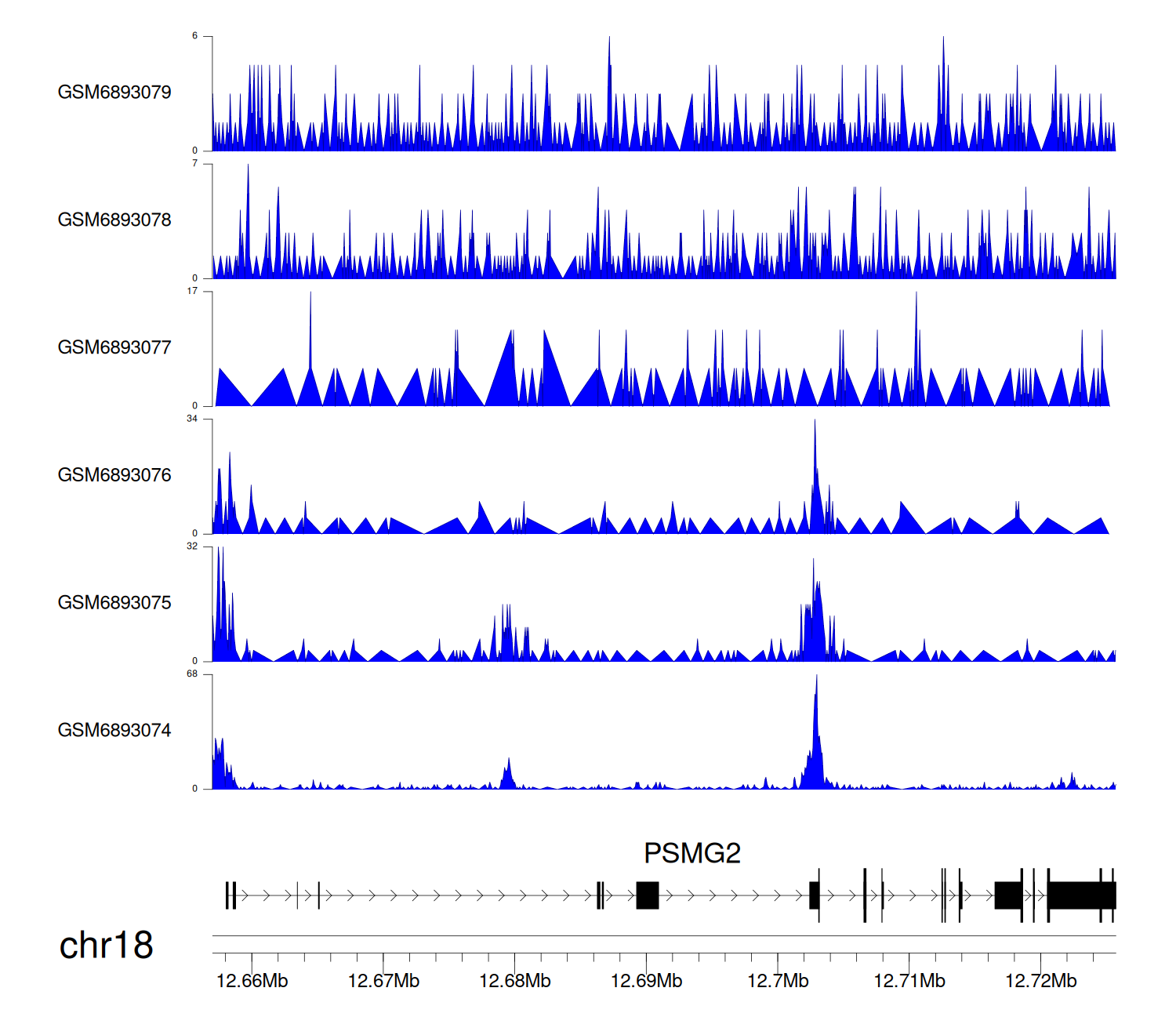Viewport: 1176px width, 1035px height.
Task: Click the 12.71Mb axis tick label
Action: coord(909,981)
